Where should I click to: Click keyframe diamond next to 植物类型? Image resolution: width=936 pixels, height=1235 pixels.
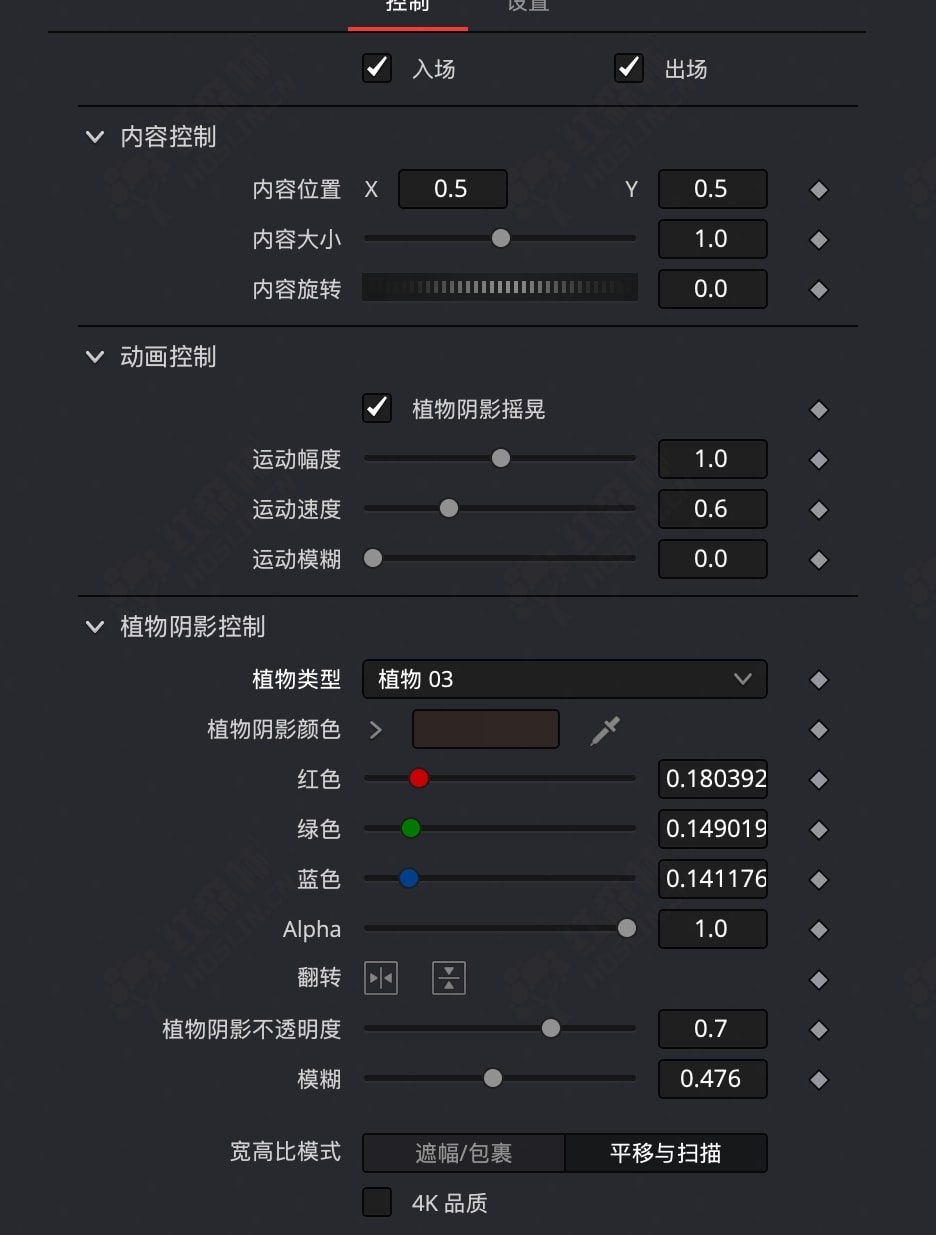819,680
